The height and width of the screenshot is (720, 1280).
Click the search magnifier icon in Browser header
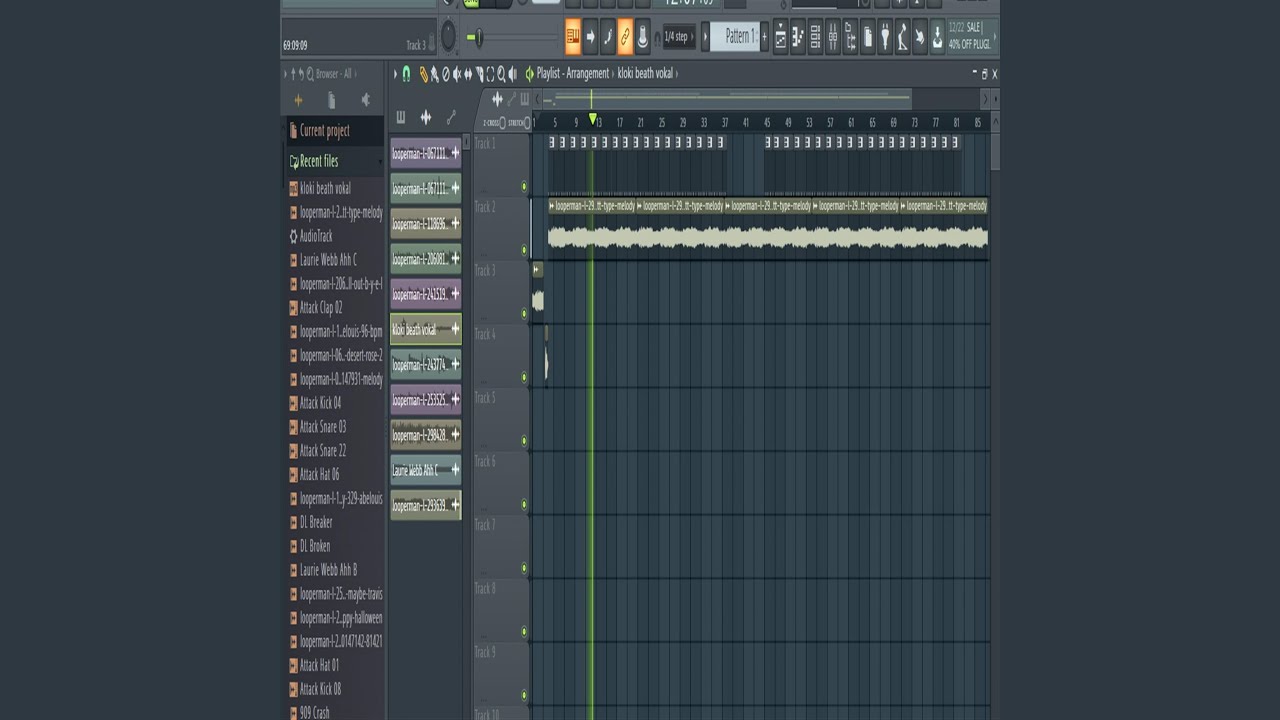[310, 74]
